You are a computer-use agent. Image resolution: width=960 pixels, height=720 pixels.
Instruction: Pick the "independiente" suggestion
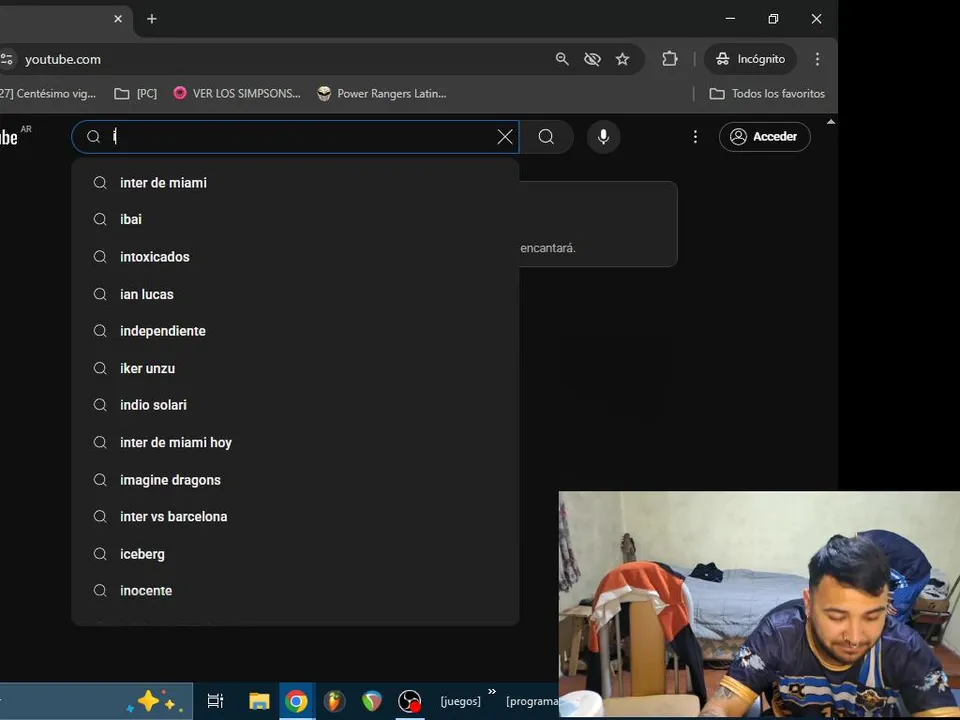coord(295,331)
